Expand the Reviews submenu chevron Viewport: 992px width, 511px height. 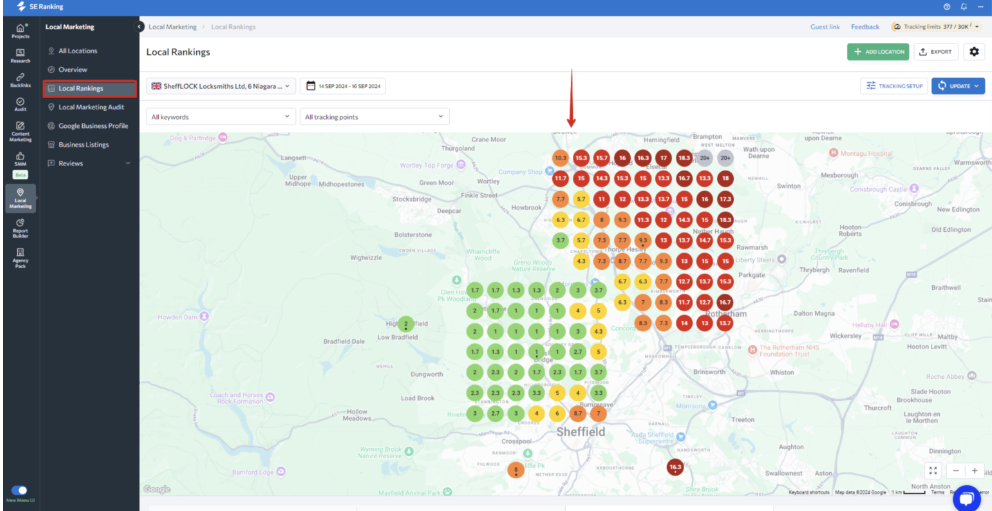(x=128, y=163)
